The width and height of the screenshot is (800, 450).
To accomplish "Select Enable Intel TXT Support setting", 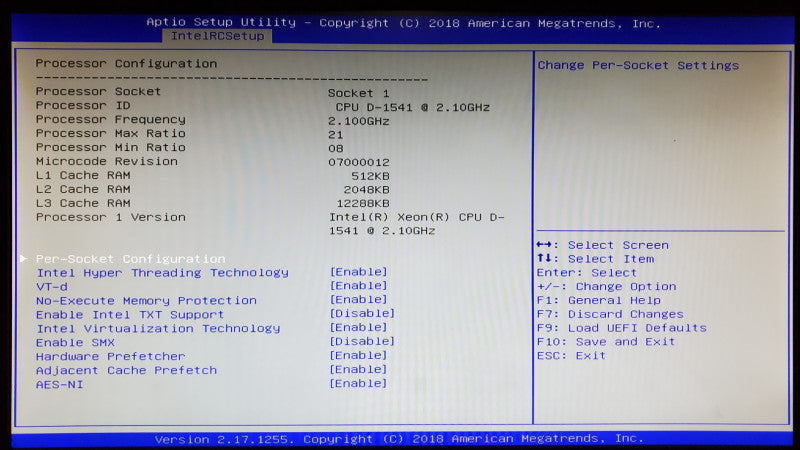I will (130, 315).
